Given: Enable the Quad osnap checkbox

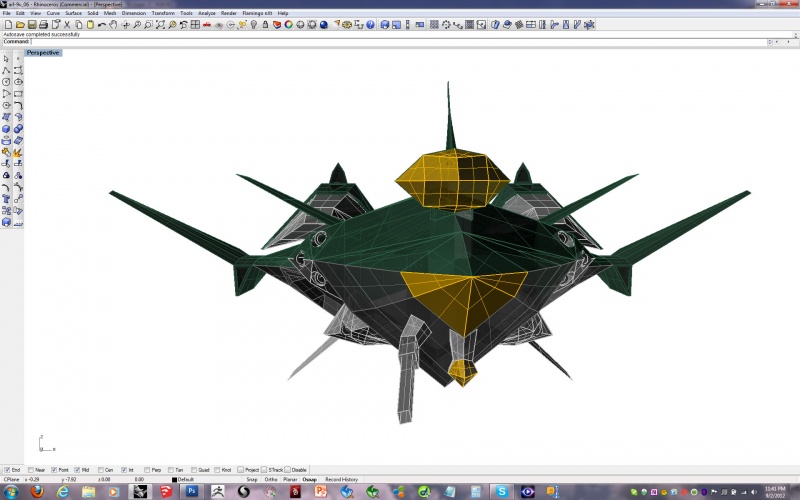Looking at the screenshot, I should (x=194, y=470).
